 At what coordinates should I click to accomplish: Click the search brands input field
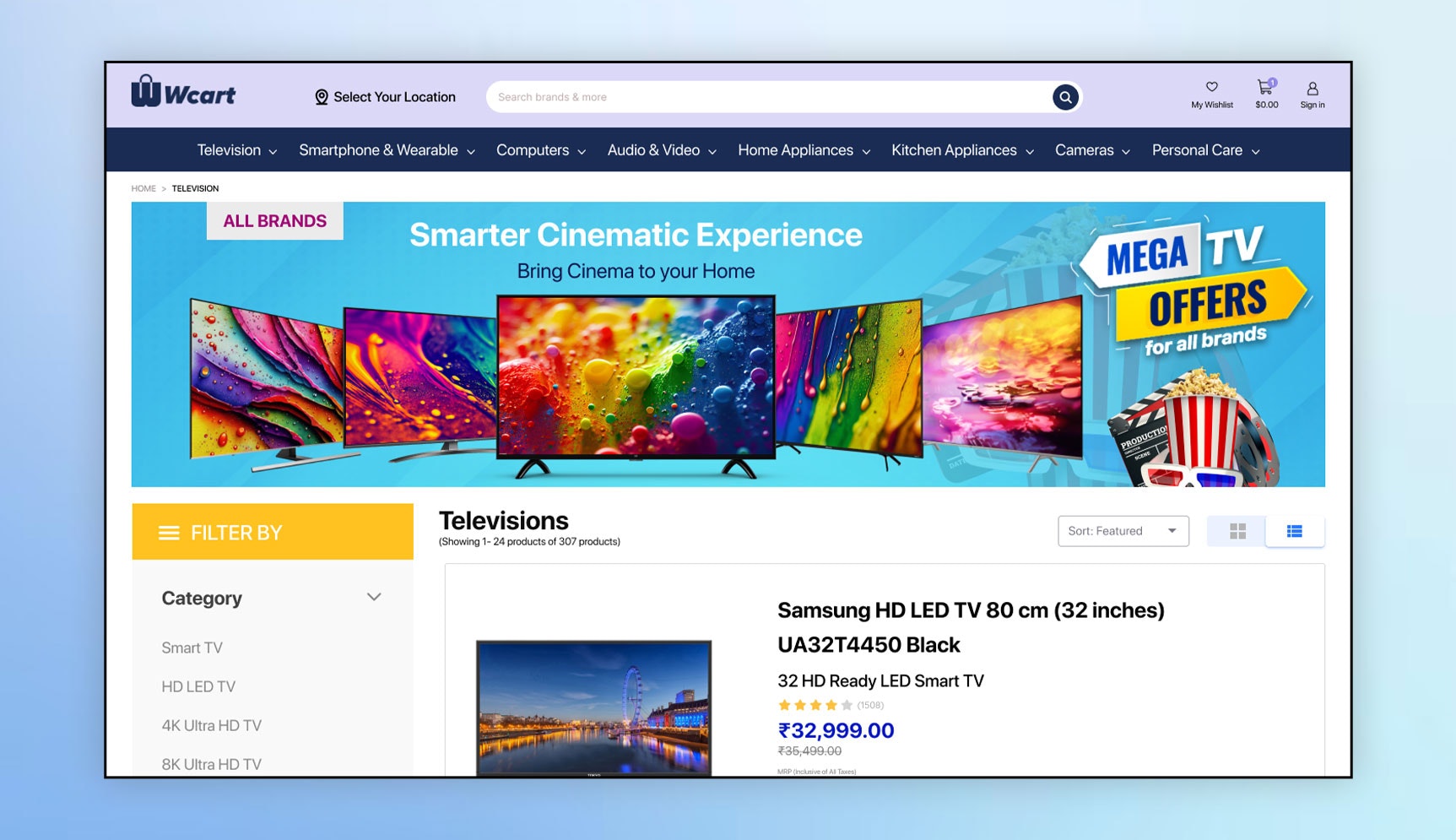769,97
